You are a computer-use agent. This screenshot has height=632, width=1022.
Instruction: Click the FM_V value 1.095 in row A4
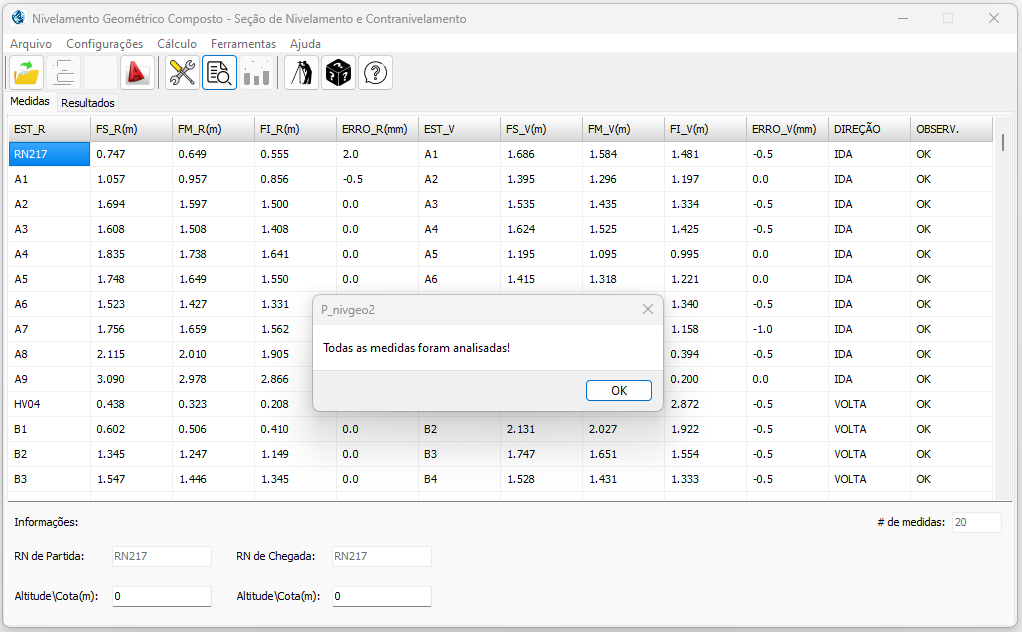coord(623,254)
